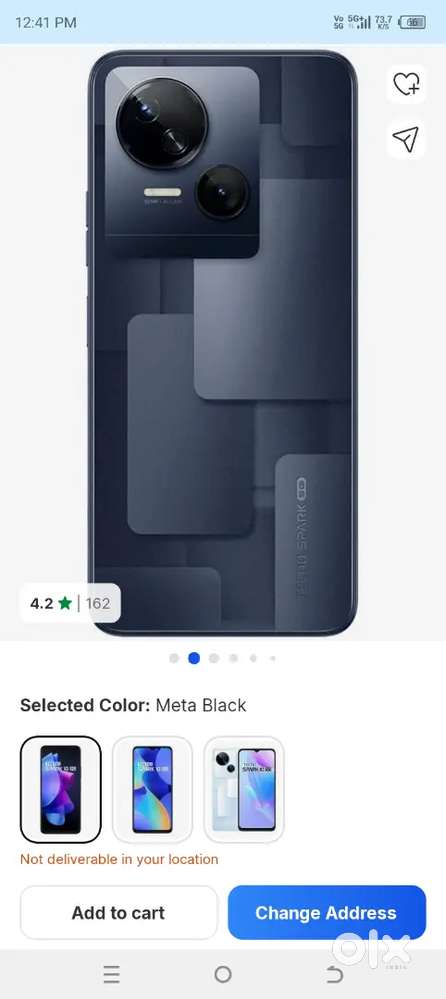Add the phone to cart
The height and width of the screenshot is (999, 446).
click(x=119, y=912)
